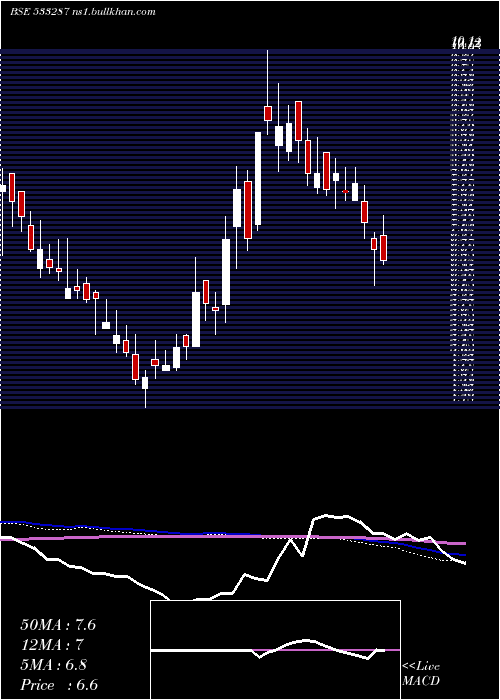The width and height of the screenshot is (500, 700).
Task: Click the rightmost red candlestick on chart
Action: tap(383, 248)
